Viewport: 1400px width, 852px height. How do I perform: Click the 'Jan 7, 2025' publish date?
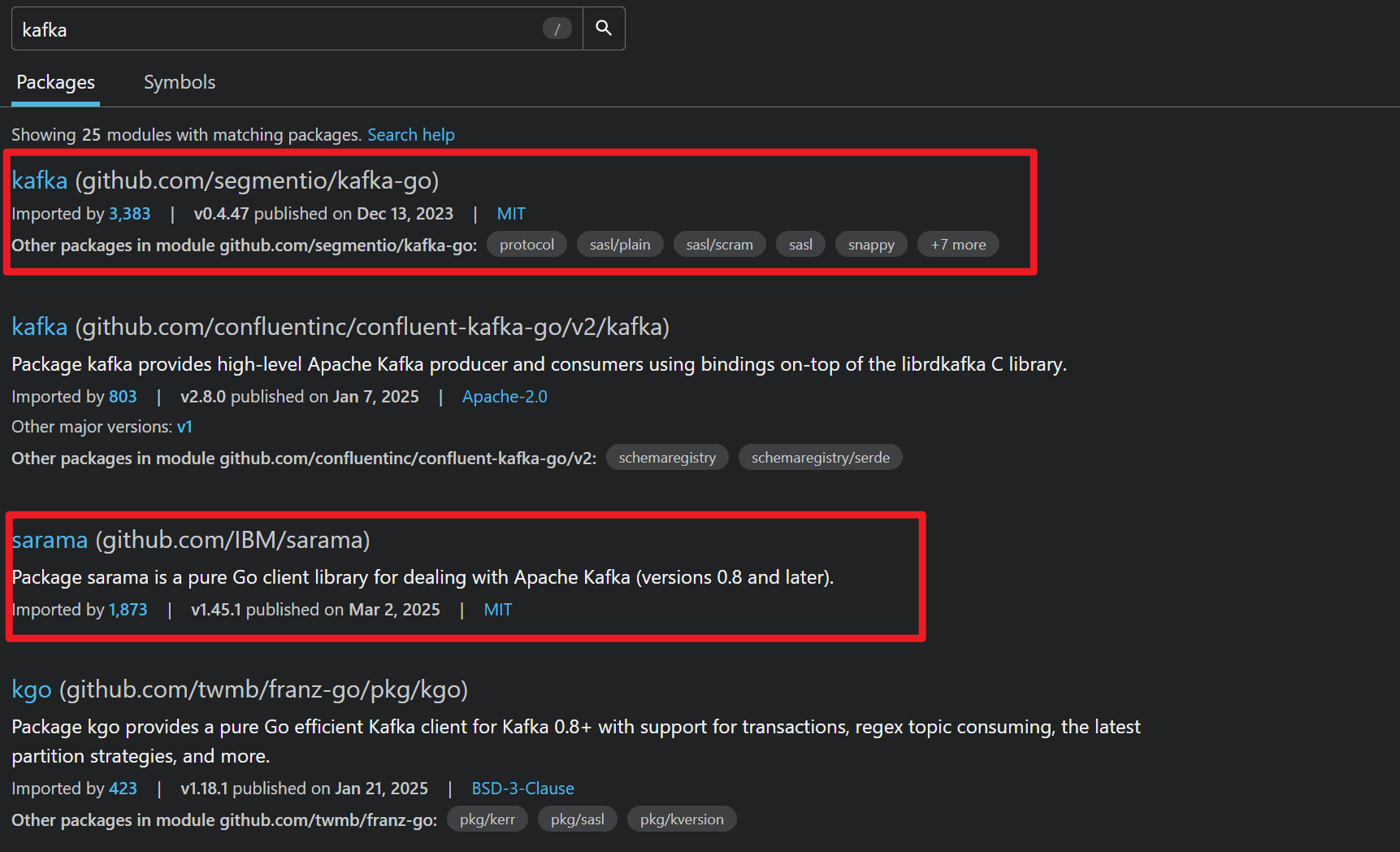coord(375,397)
